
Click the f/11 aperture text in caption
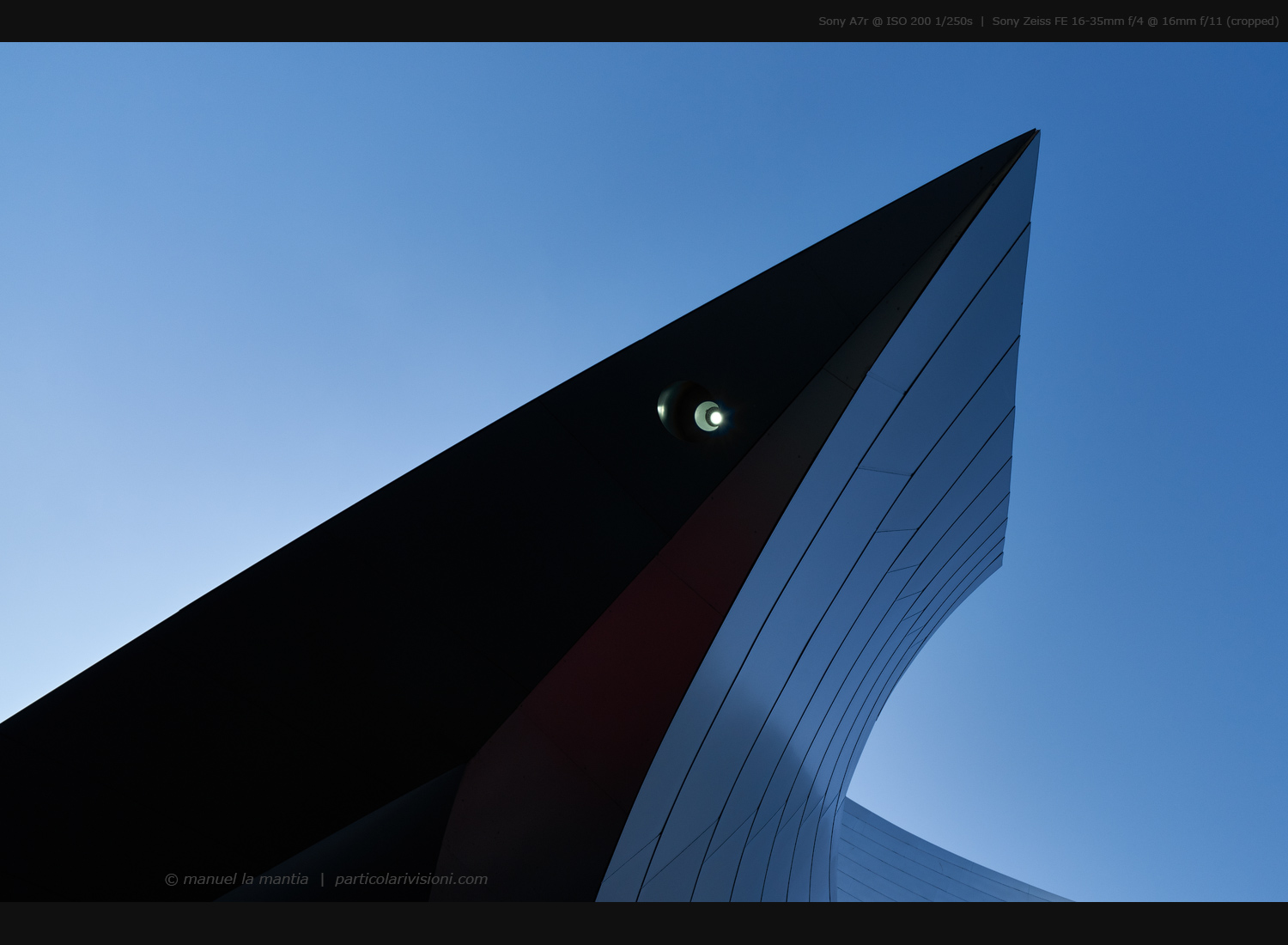coord(1211,21)
